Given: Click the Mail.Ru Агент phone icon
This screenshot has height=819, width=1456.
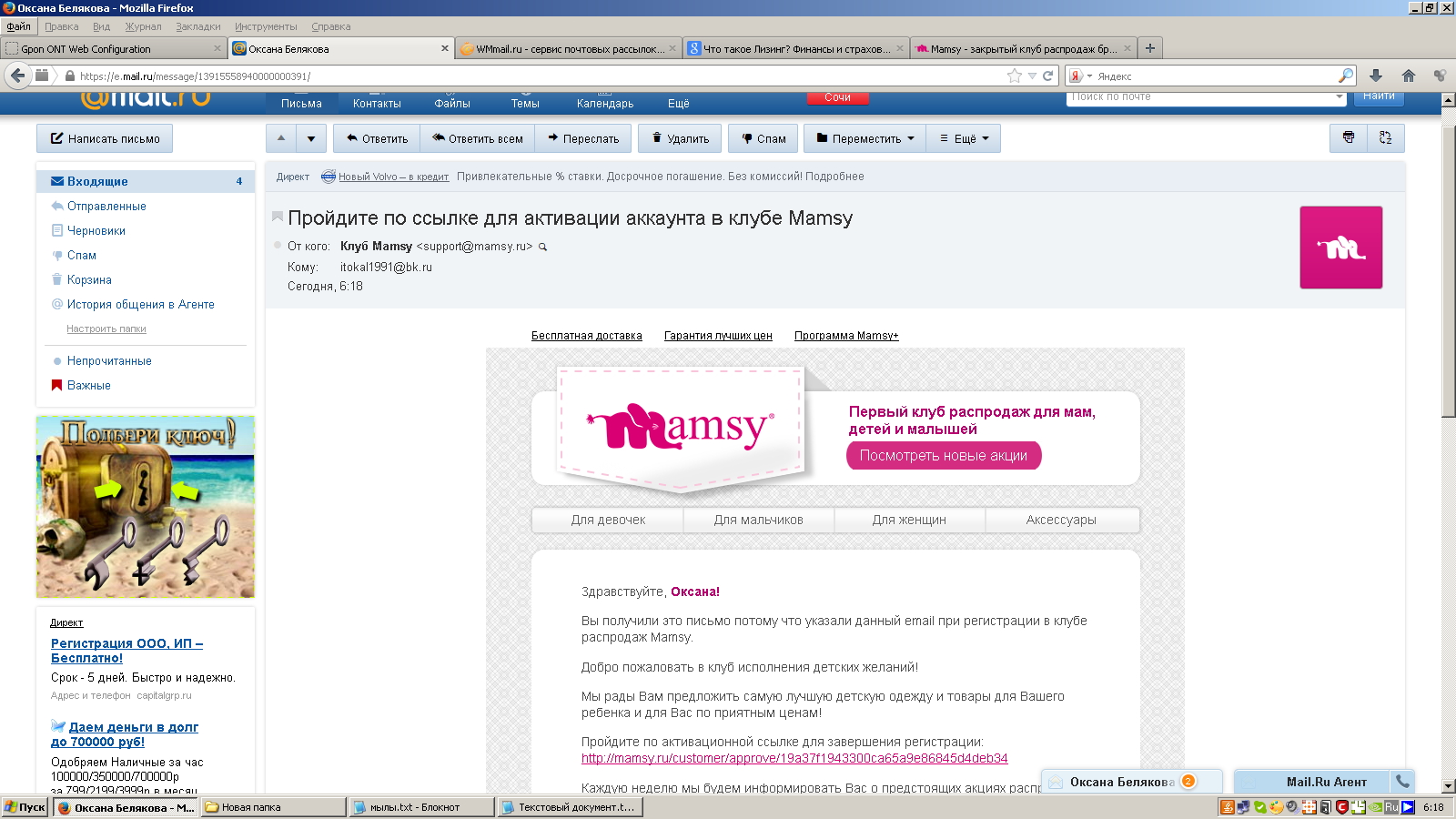Looking at the screenshot, I should click(x=1402, y=782).
